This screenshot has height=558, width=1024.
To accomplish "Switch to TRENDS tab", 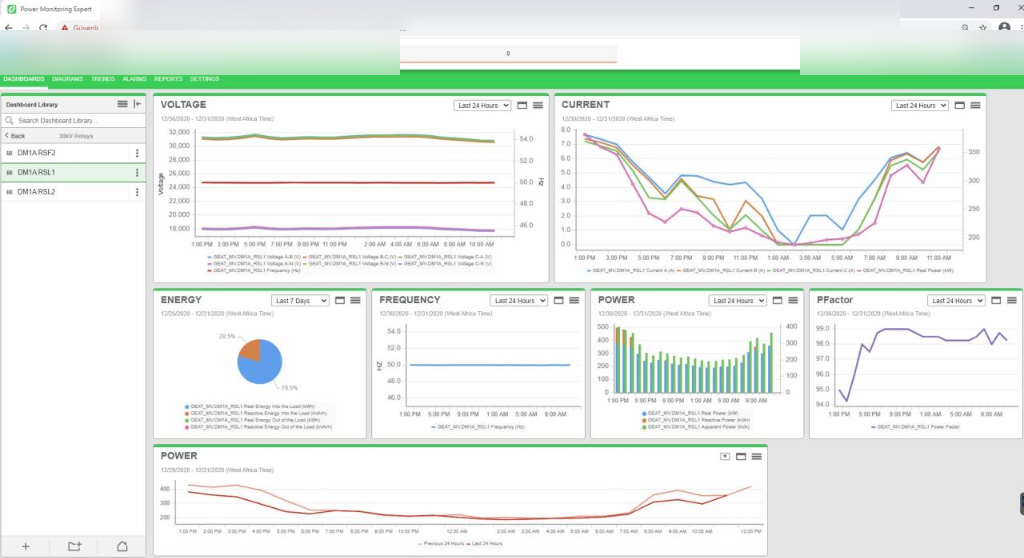I will 103,79.
